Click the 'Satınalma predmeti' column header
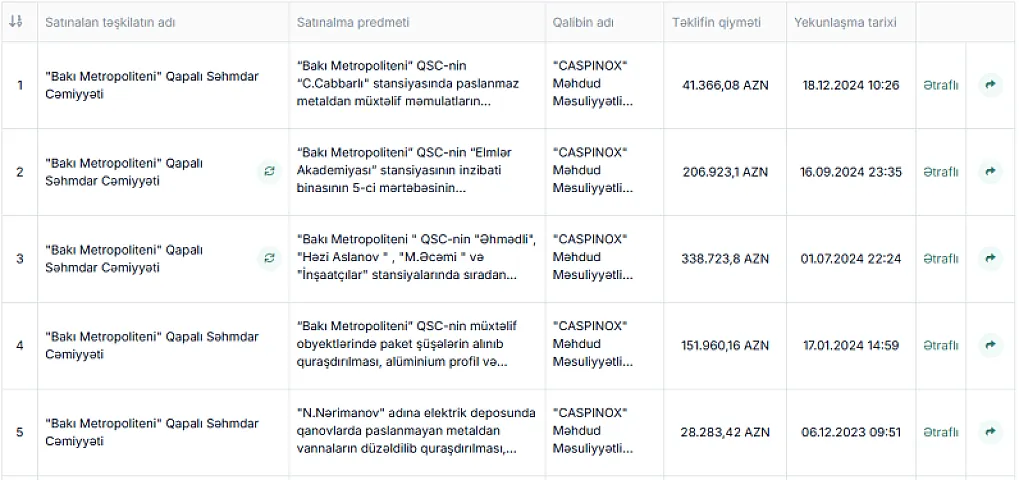This screenshot has width=1019, height=480. [x=353, y=22]
